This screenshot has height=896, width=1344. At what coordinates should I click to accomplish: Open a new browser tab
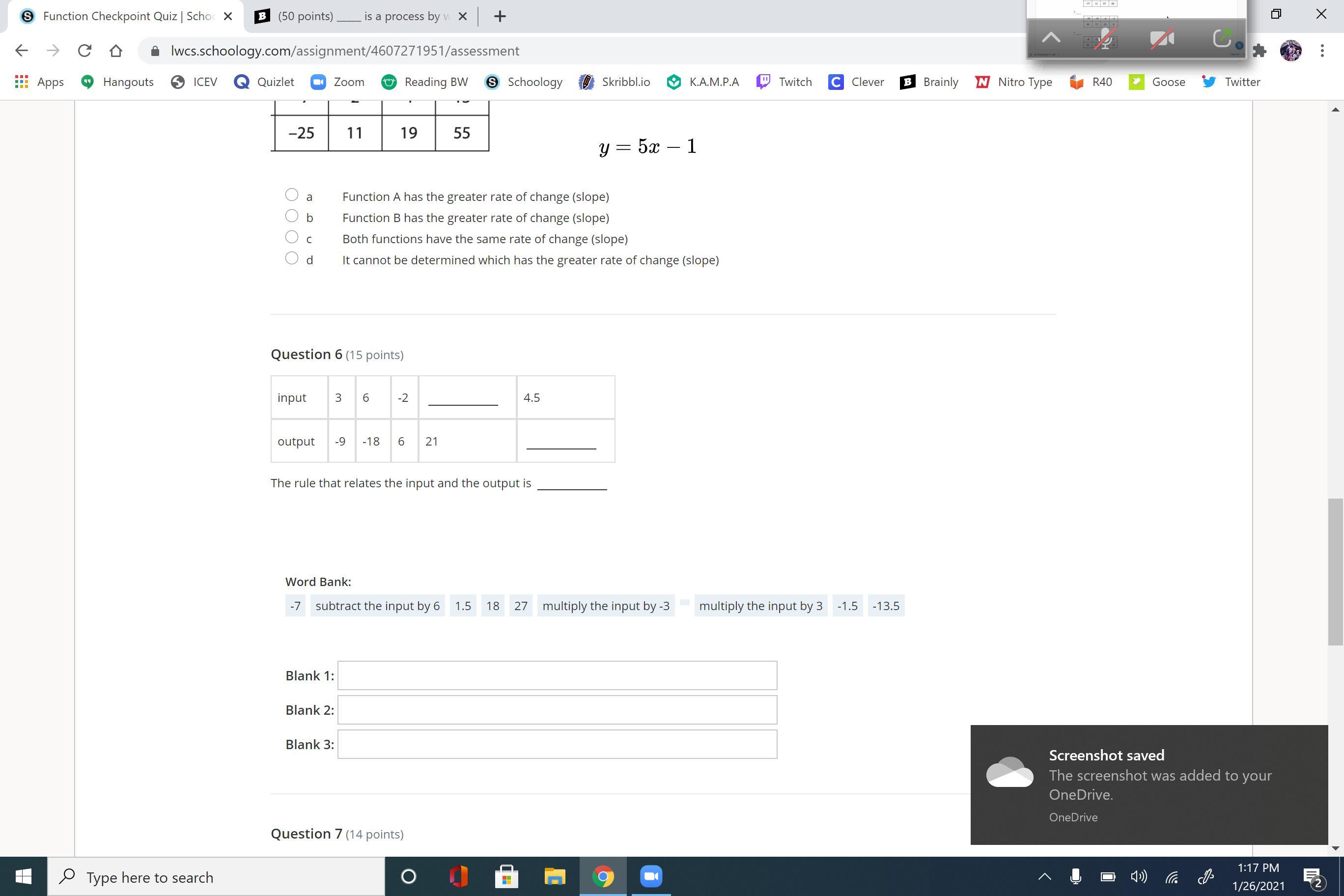(500, 16)
